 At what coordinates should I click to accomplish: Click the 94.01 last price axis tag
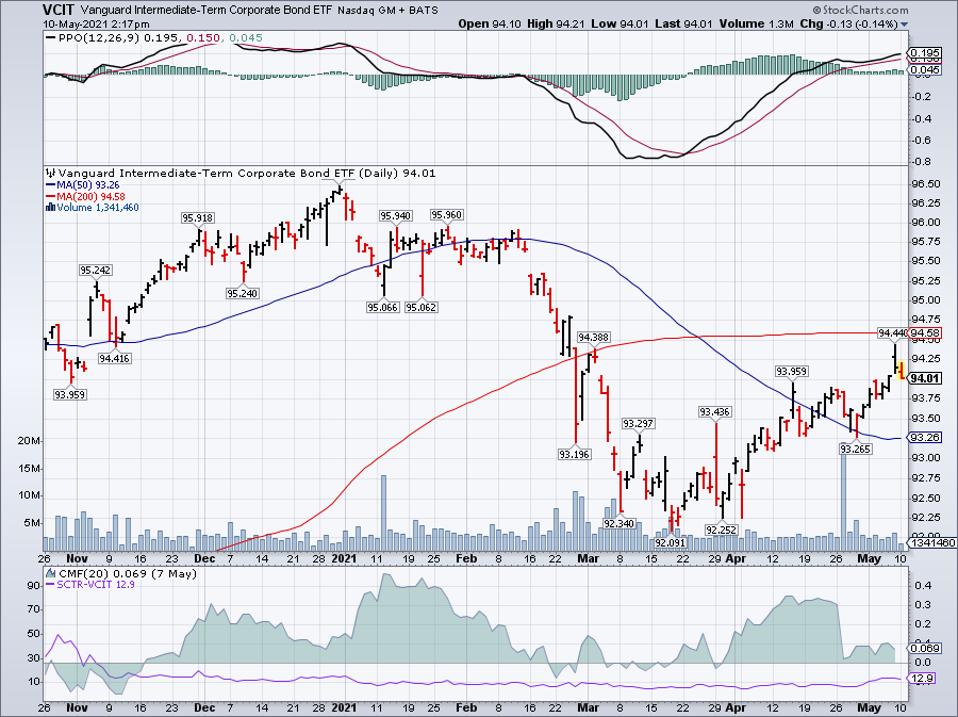click(x=925, y=378)
